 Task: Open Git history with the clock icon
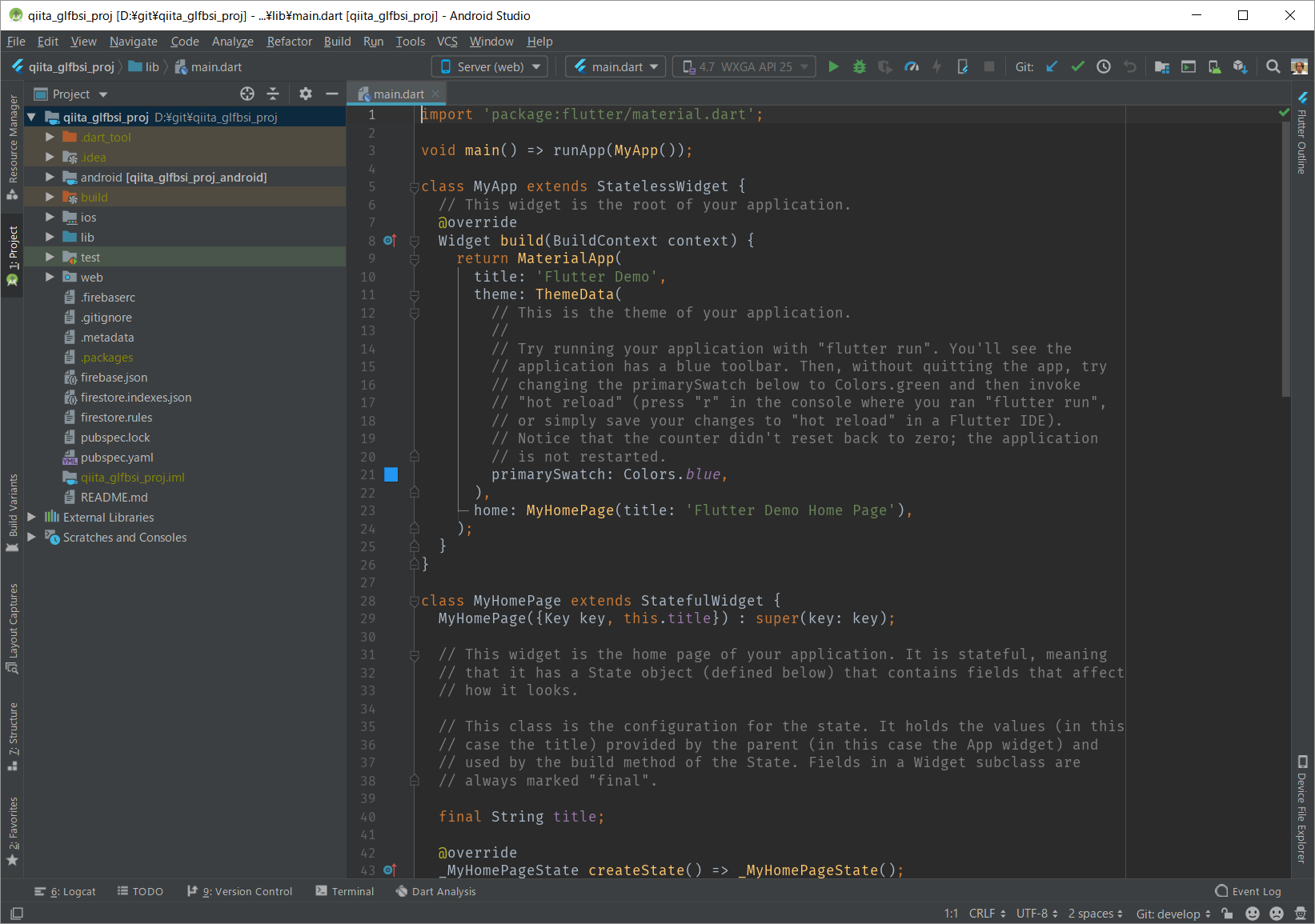[1104, 67]
